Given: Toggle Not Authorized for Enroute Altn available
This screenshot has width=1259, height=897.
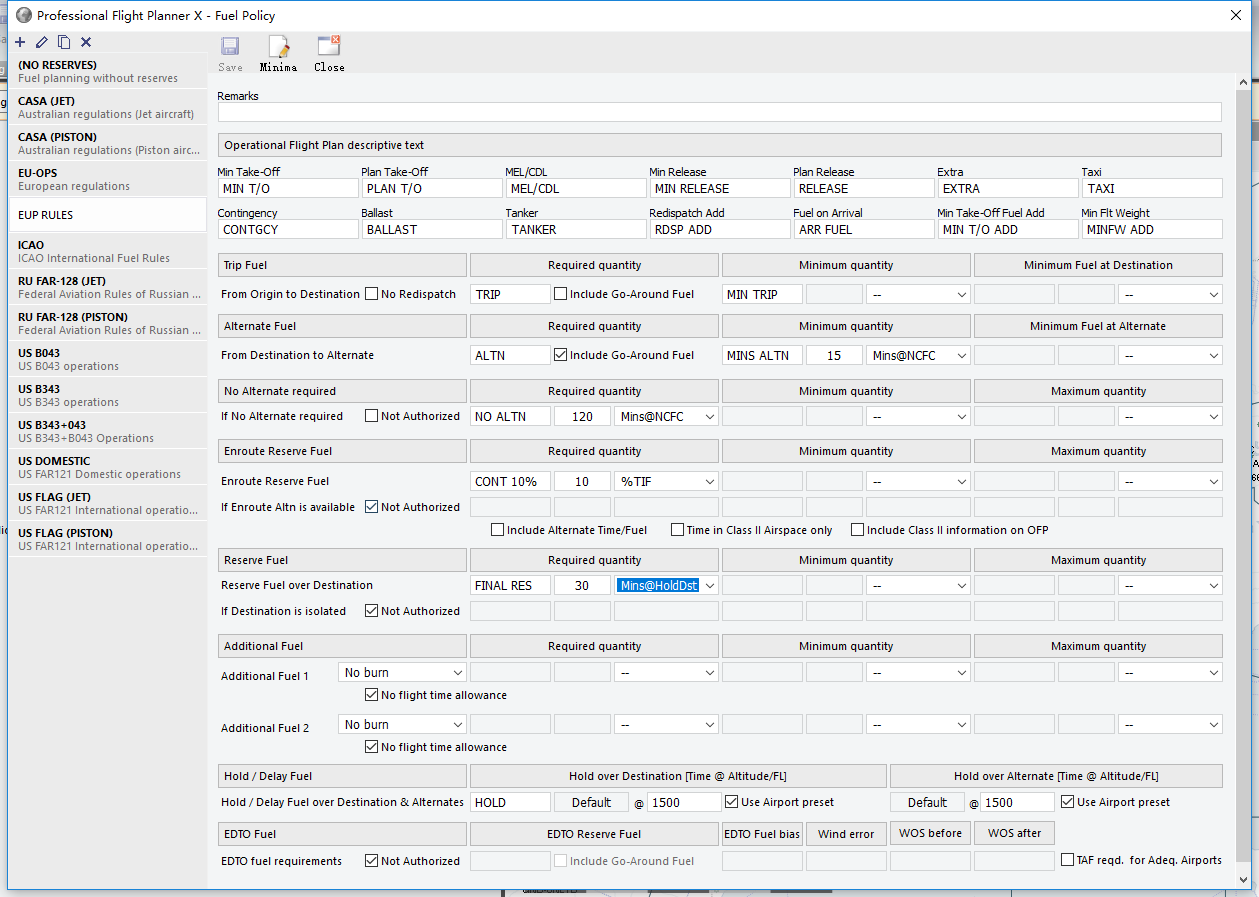Looking at the screenshot, I should [371, 507].
